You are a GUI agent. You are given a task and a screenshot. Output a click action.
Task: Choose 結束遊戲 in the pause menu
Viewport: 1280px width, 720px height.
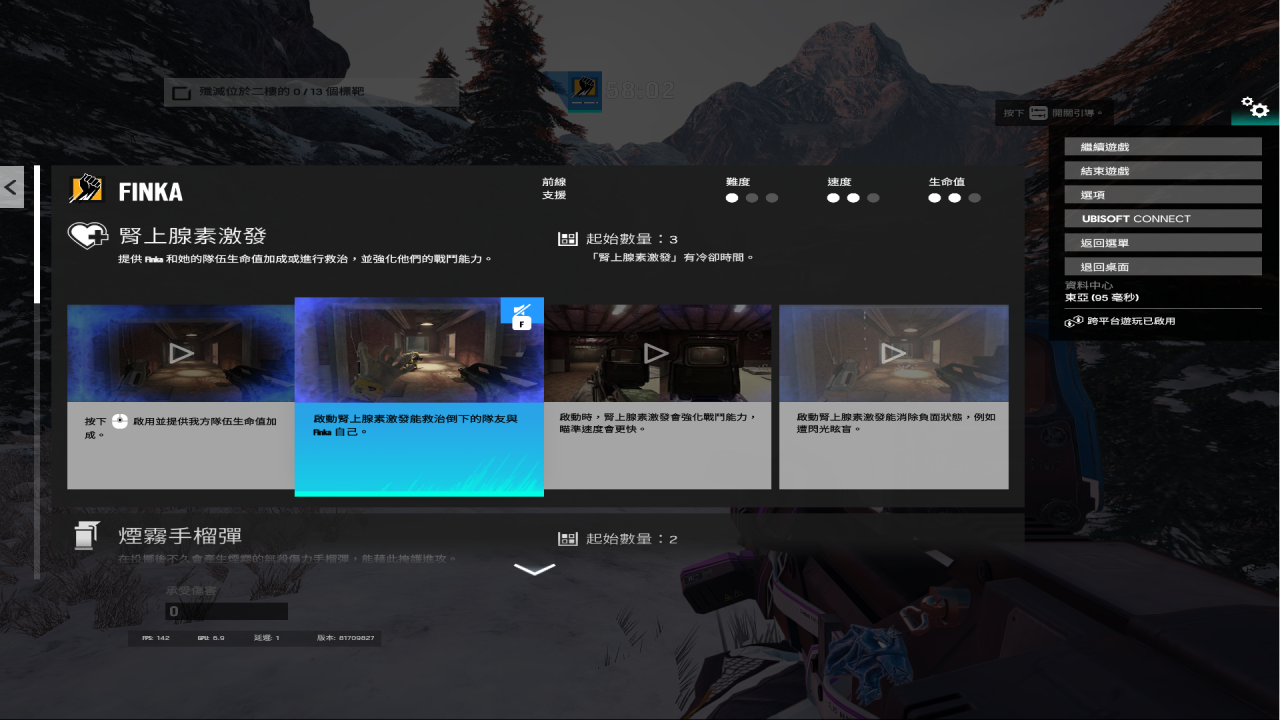tap(1163, 171)
